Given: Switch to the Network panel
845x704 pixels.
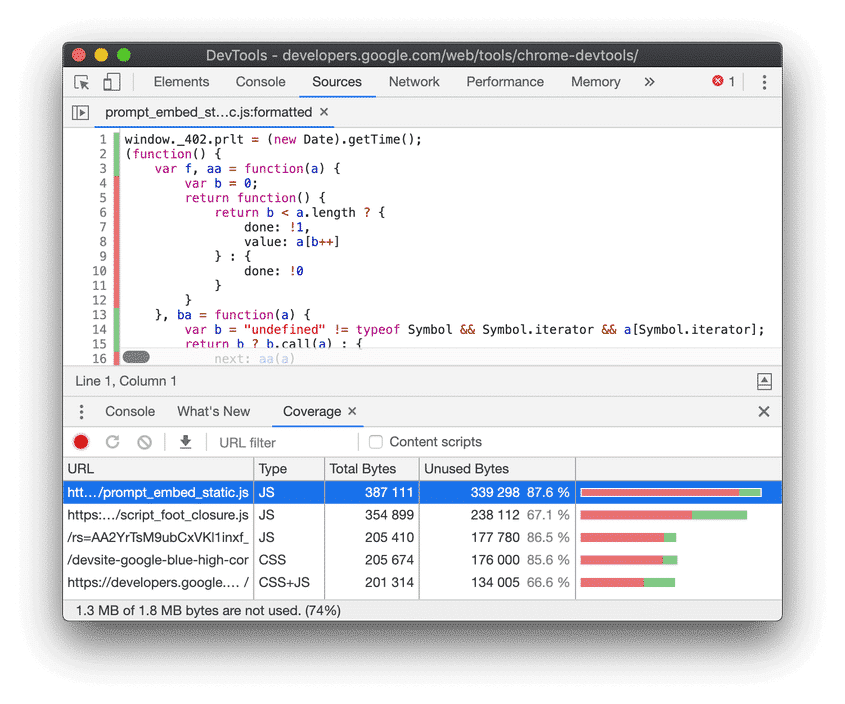Looking at the screenshot, I should 414,82.
